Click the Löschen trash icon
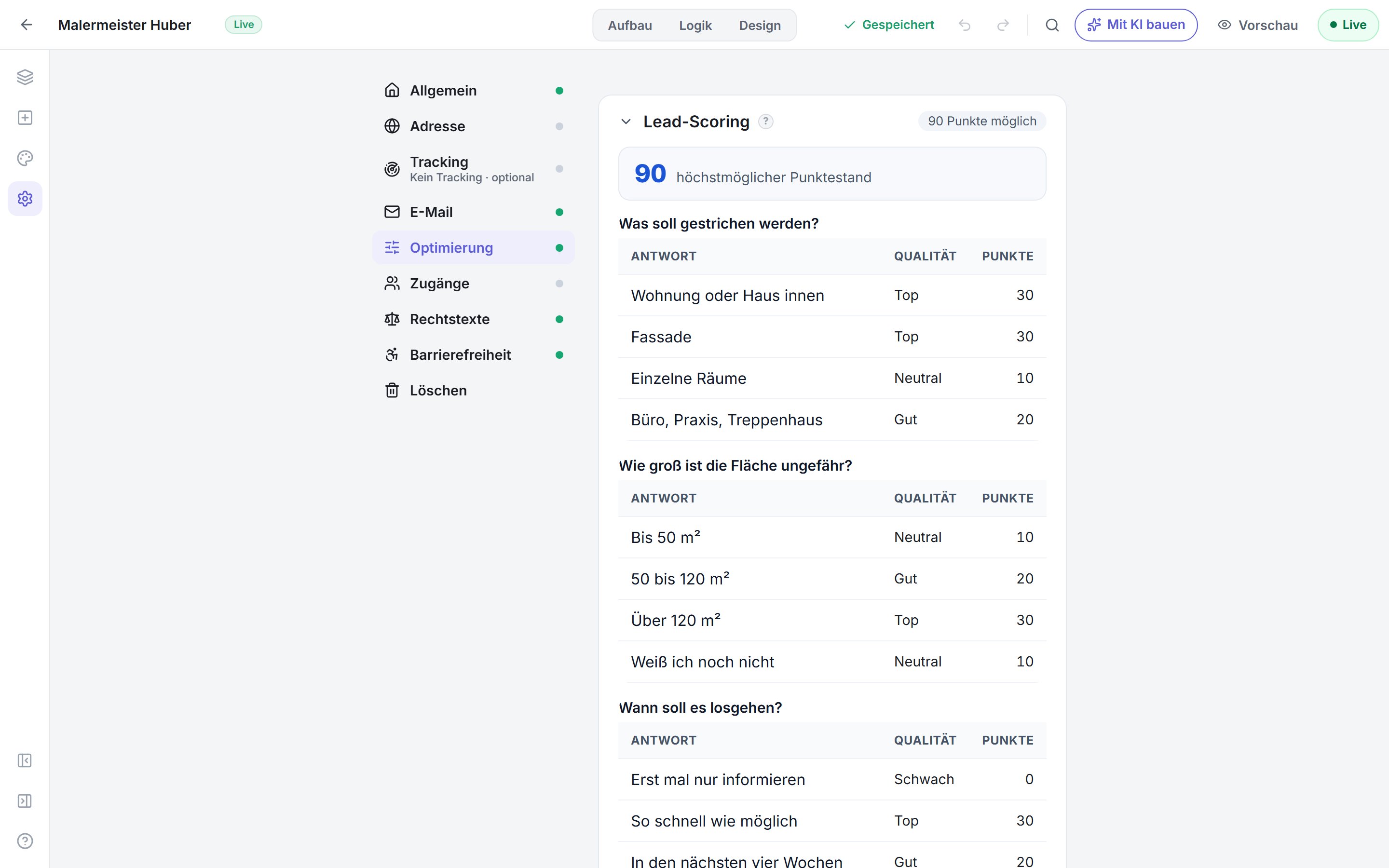The width and height of the screenshot is (1389, 868). 392,391
